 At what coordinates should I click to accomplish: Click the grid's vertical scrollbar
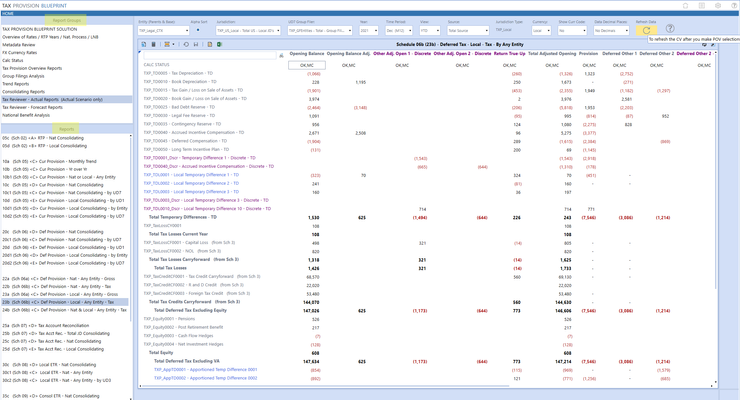pos(716,170)
